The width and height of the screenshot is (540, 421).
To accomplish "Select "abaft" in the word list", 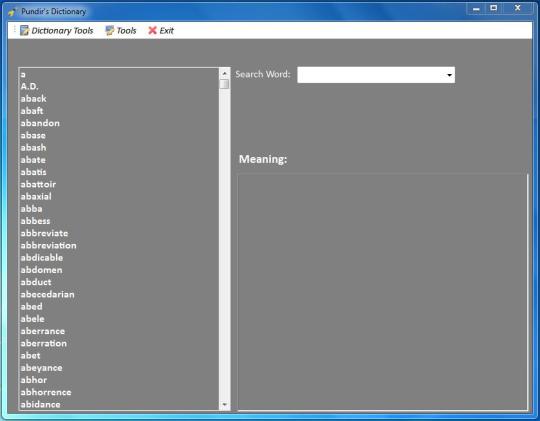I will click(x=32, y=111).
